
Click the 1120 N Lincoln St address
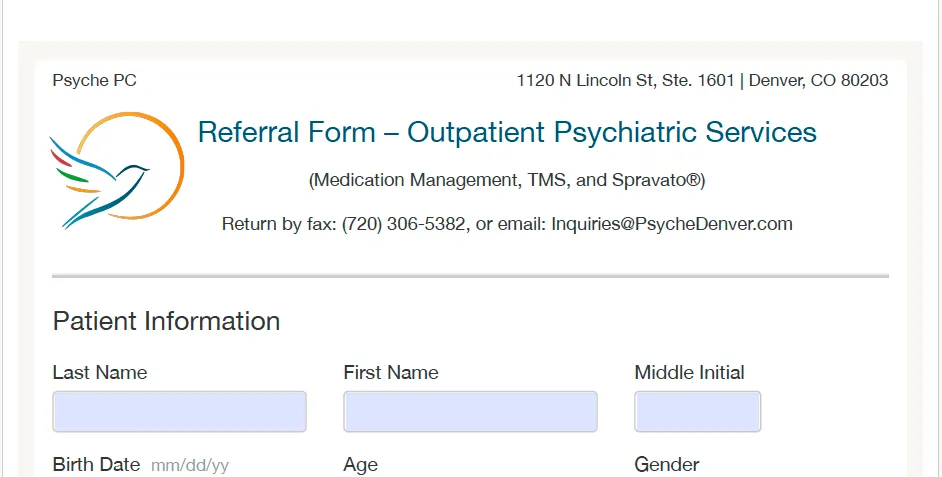pos(625,81)
